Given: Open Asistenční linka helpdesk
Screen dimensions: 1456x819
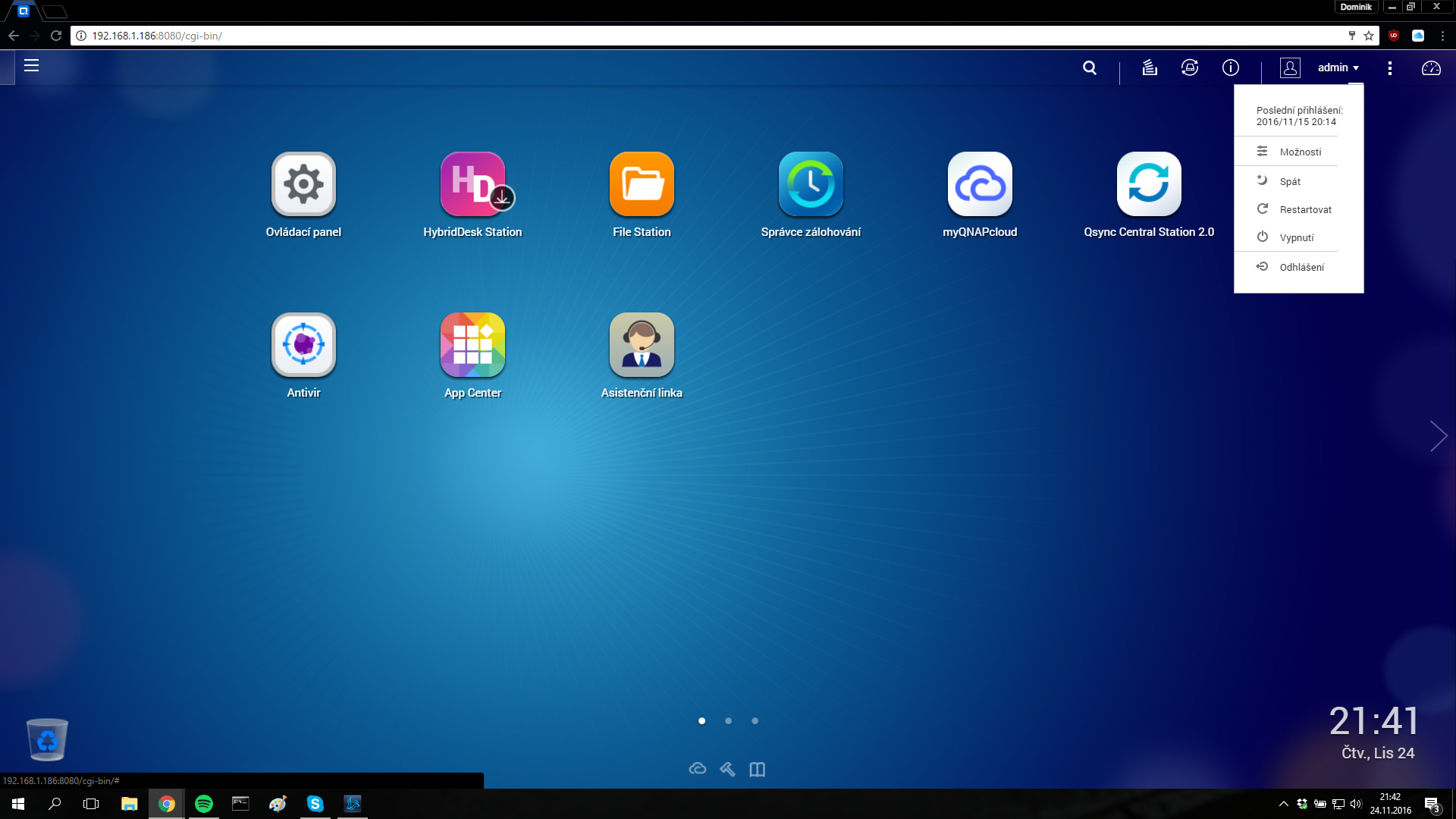Looking at the screenshot, I should (x=642, y=345).
